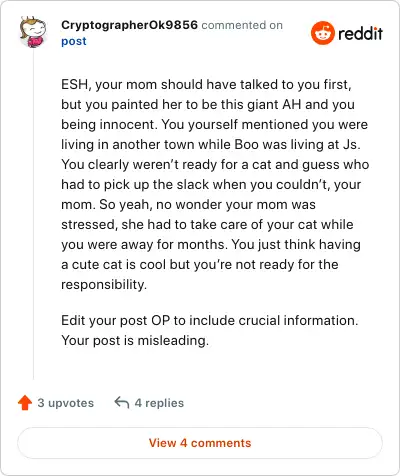Open CryptographerOk9856's profile link
This screenshot has height=476, width=400.
(x=129, y=25)
